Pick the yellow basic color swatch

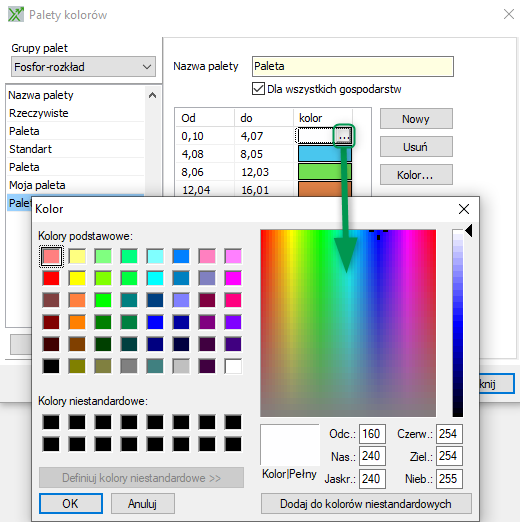(x=77, y=278)
